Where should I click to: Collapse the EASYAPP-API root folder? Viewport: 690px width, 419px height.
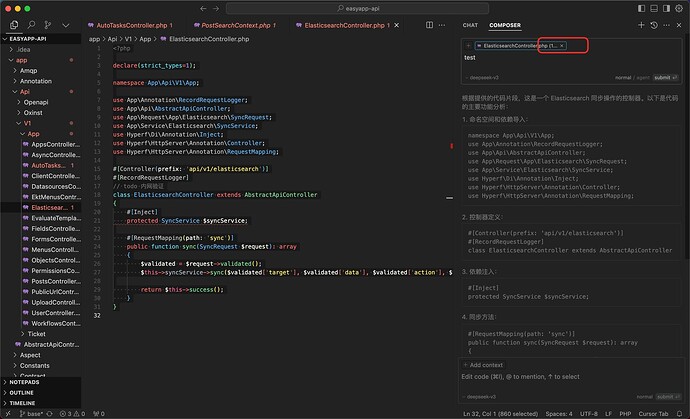tap(40, 39)
